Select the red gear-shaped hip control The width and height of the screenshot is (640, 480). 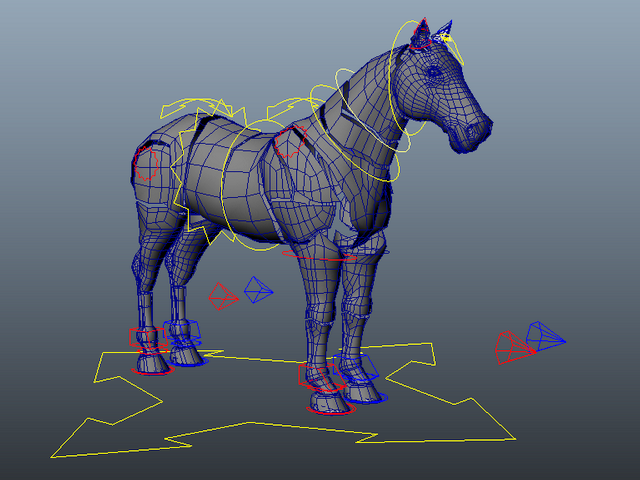tap(147, 164)
